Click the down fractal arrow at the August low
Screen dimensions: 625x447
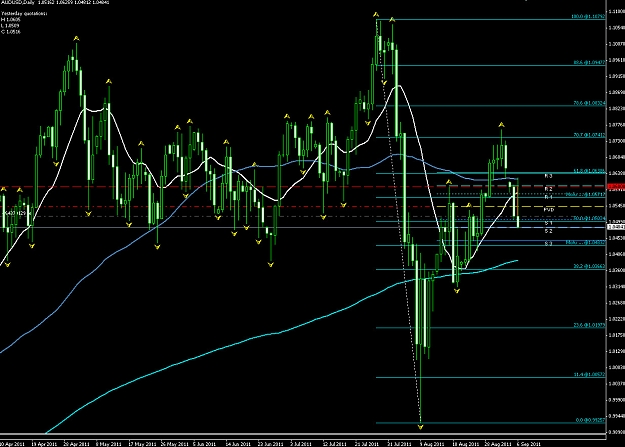point(420,427)
